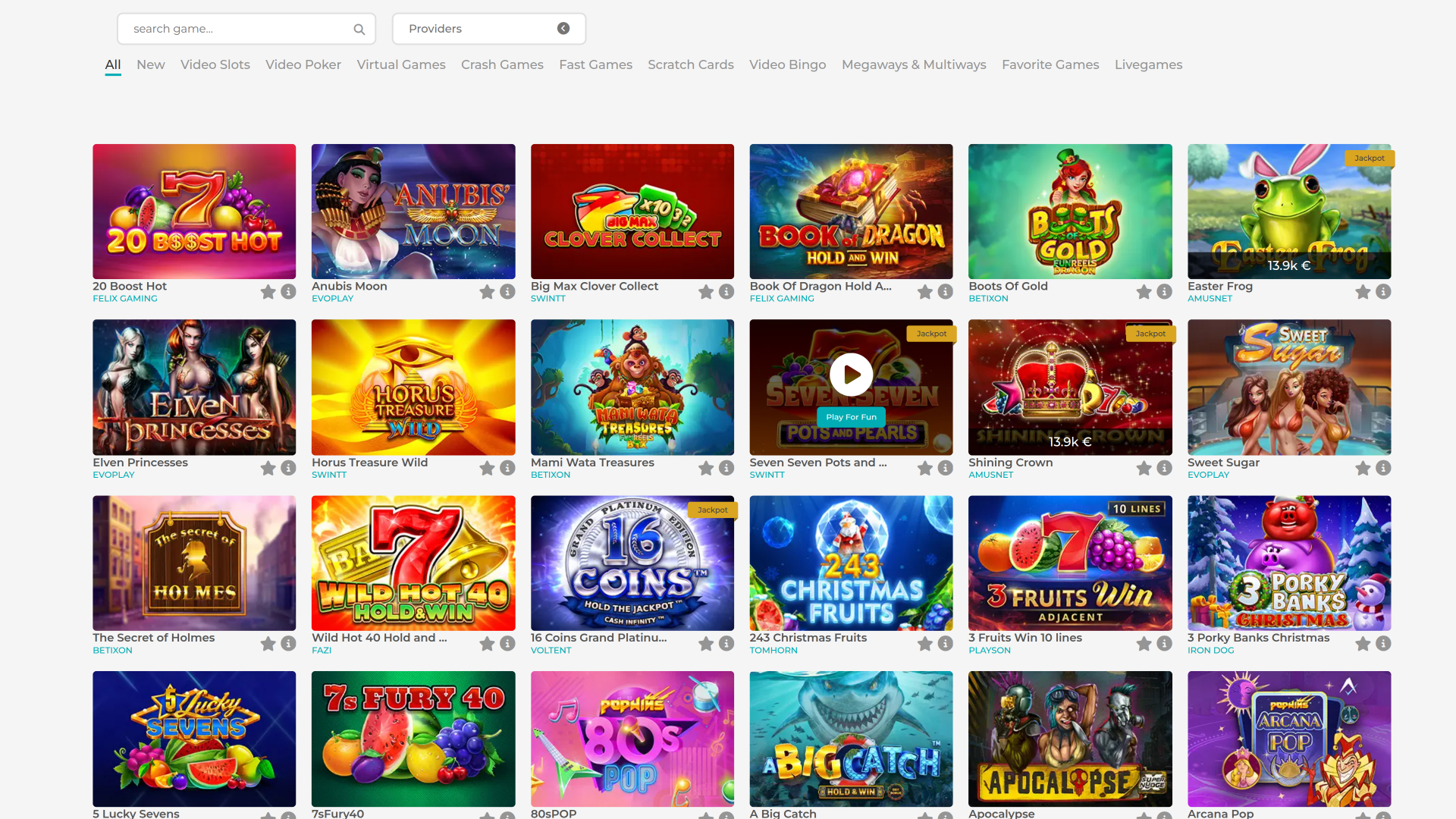Star the Elven Princesses game
The width and height of the screenshot is (1456, 819).
point(267,468)
